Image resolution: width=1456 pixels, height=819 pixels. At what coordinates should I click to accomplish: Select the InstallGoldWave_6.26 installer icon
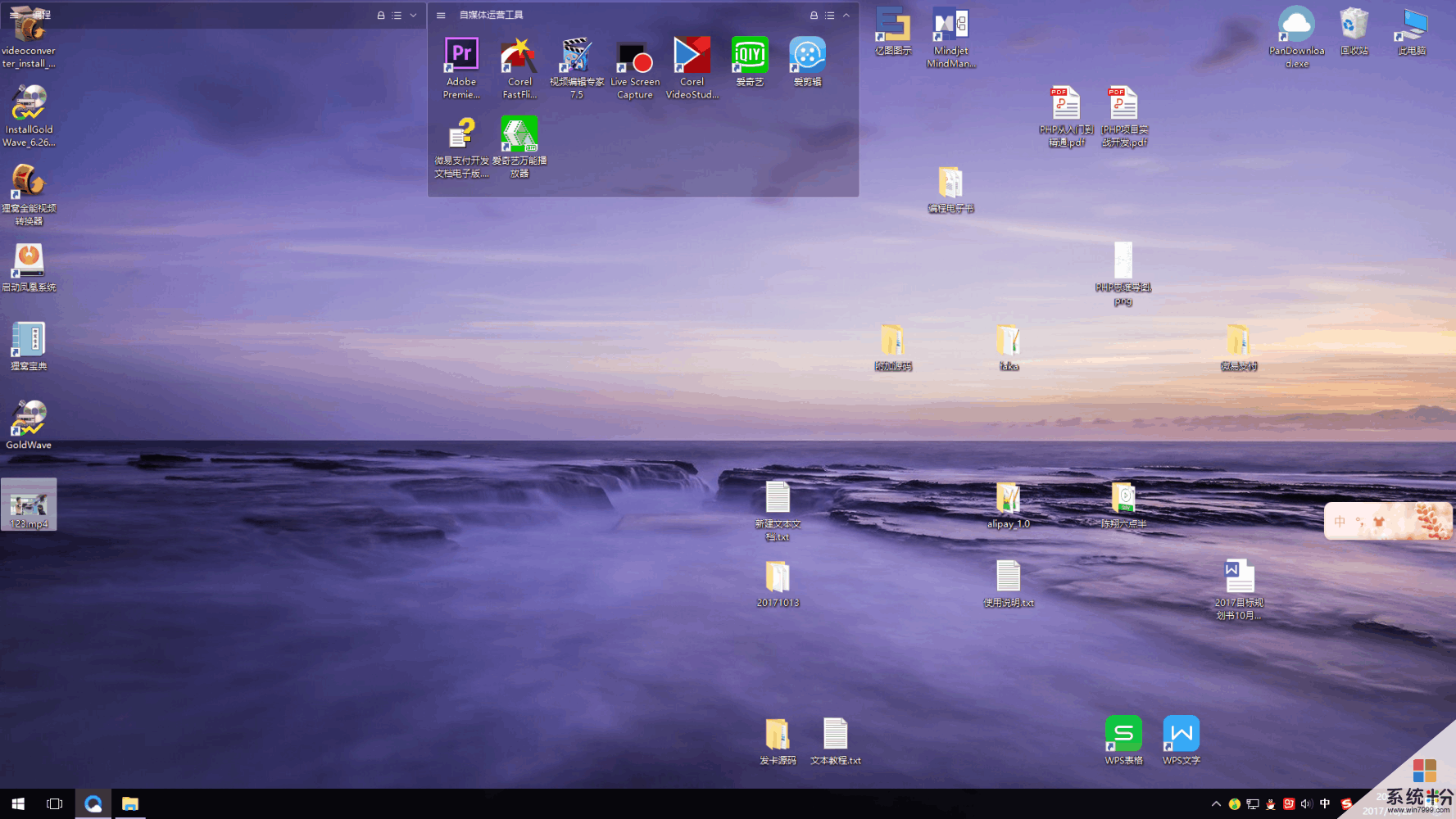pyautogui.click(x=29, y=115)
